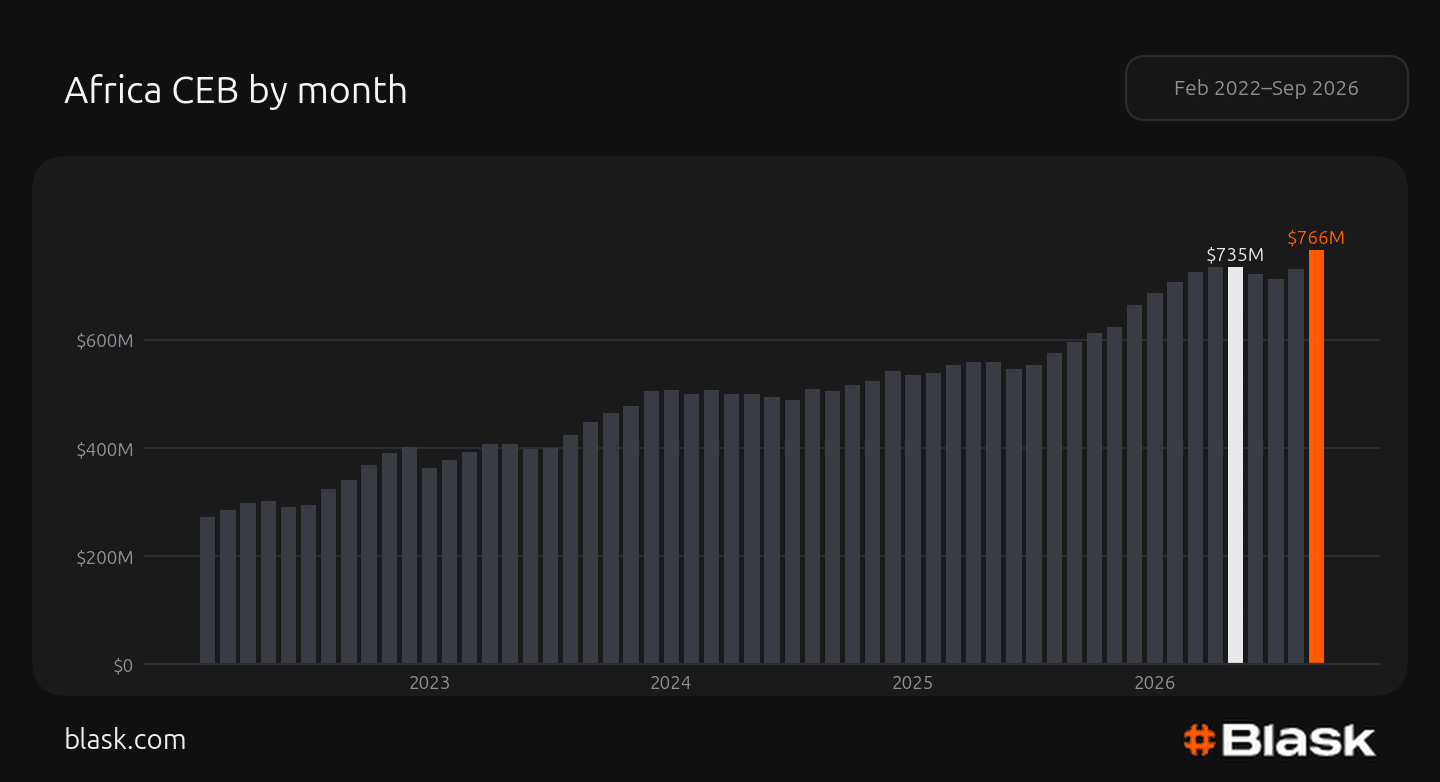Click the $0 y-axis label
The width and height of the screenshot is (1440, 782).
(x=122, y=665)
